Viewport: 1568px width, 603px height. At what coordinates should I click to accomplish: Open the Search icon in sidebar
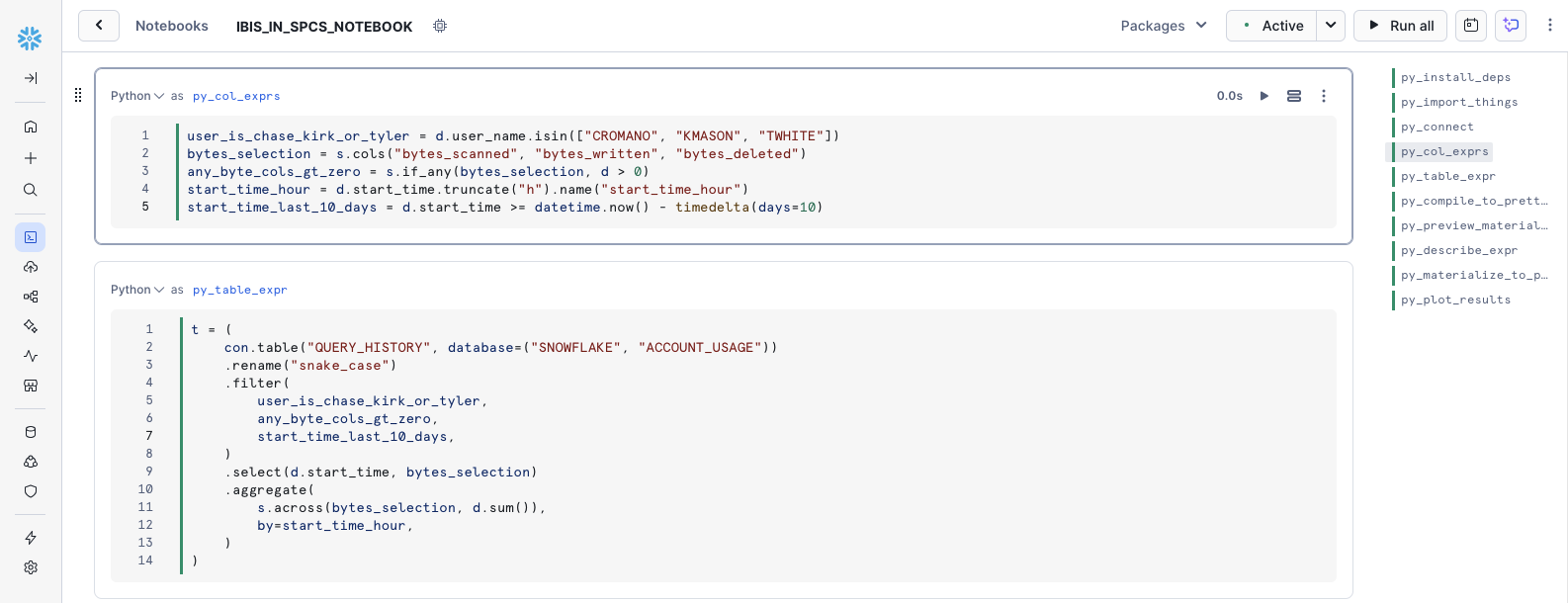pyautogui.click(x=31, y=190)
